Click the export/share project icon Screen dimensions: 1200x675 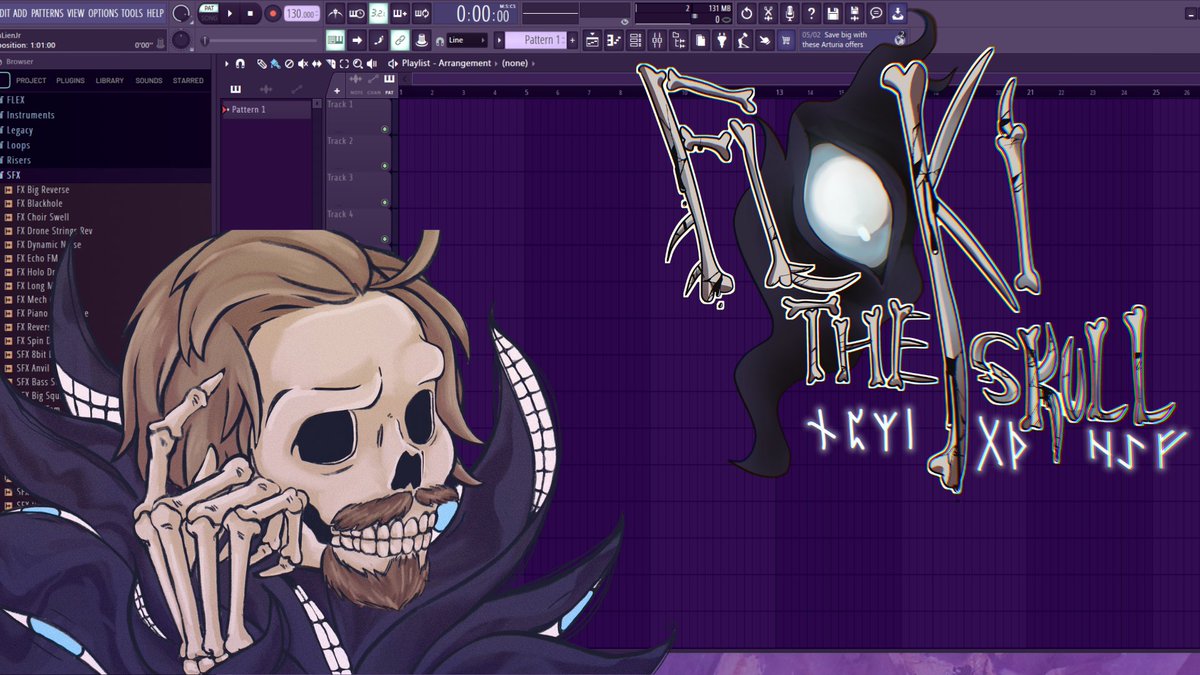point(899,13)
